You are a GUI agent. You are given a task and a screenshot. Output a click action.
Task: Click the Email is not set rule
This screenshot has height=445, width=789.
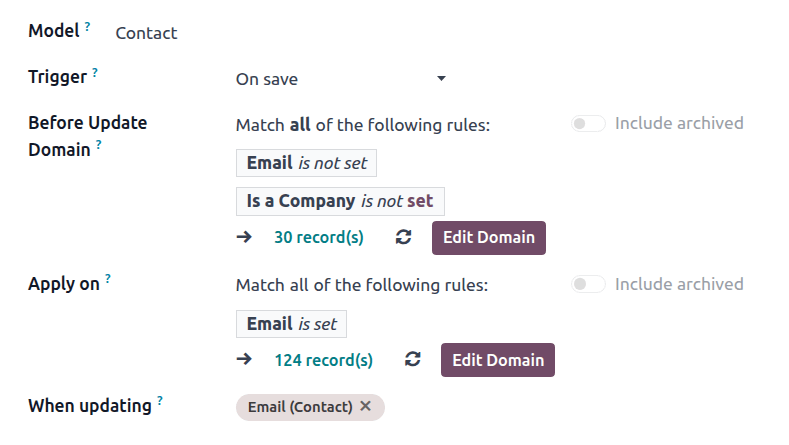coord(306,163)
